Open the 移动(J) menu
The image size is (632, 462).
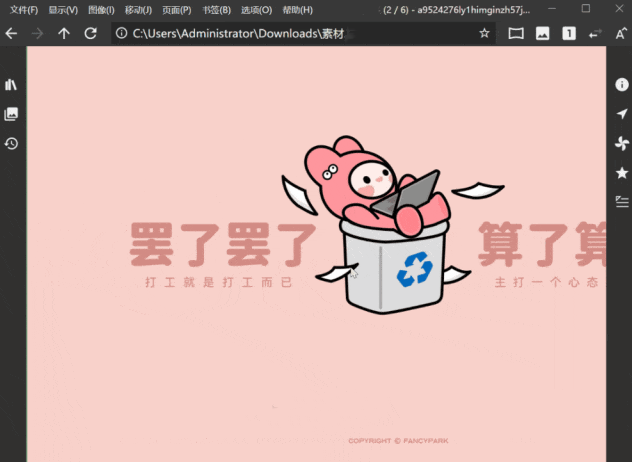click(x=138, y=10)
